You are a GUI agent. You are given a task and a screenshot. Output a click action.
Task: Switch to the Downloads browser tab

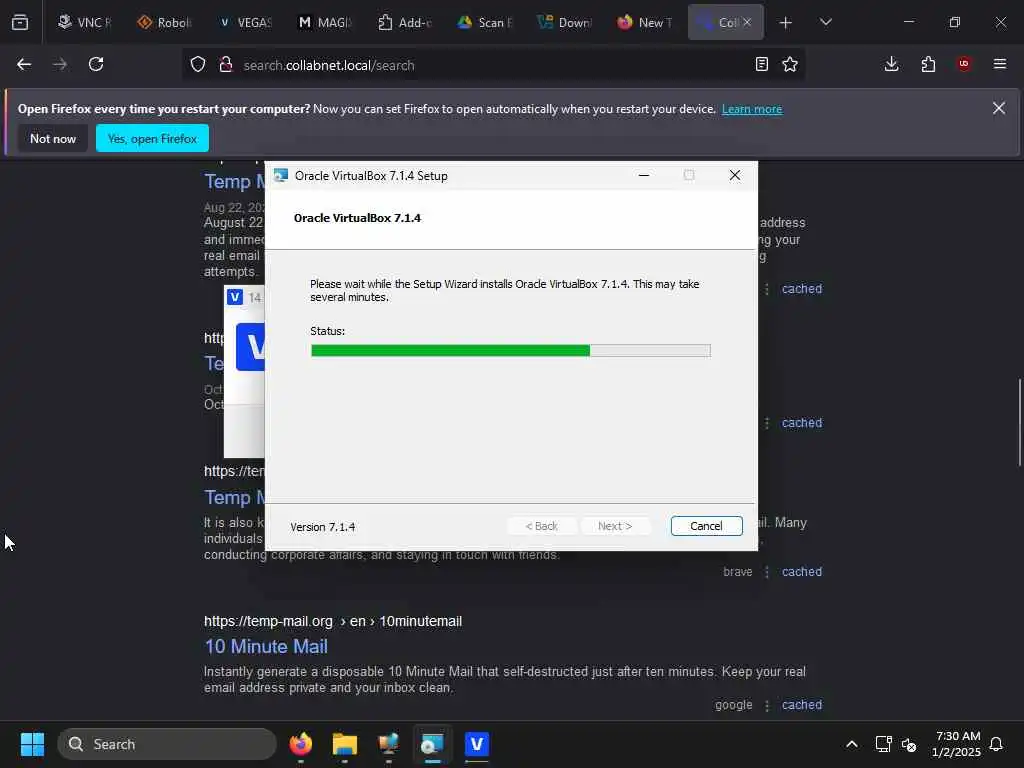pyautogui.click(x=564, y=22)
